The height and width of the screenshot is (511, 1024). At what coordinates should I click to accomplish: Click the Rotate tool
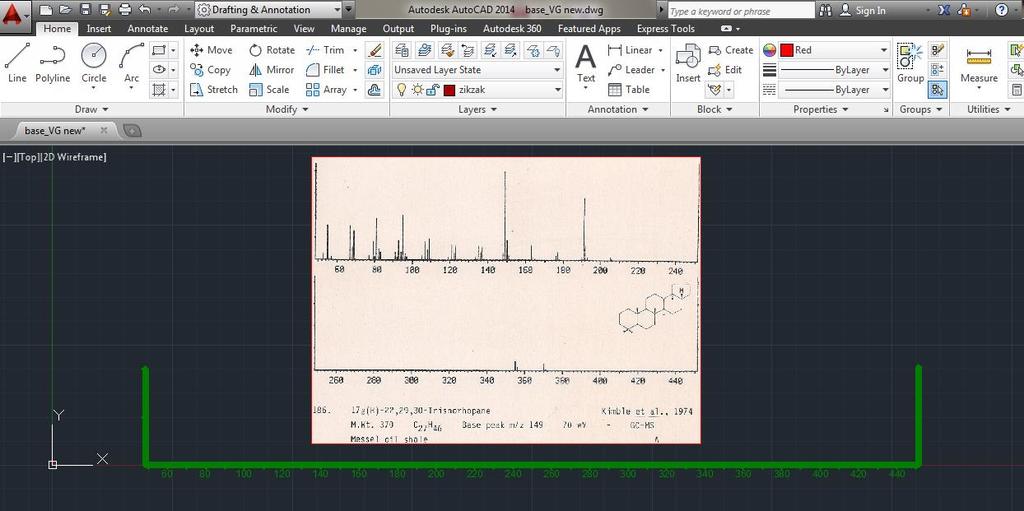[272, 50]
